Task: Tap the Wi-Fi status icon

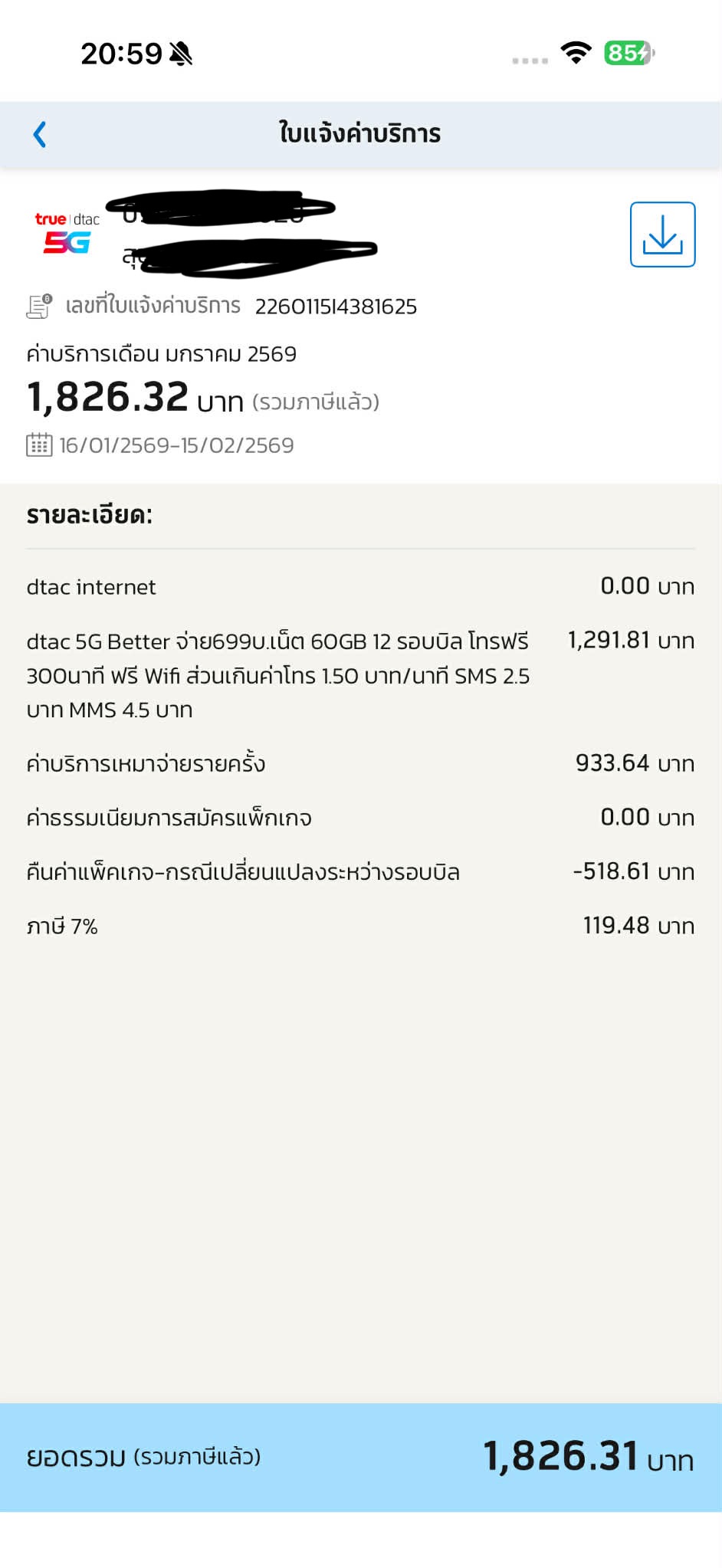Action: pyautogui.click(x=575, y=53)
